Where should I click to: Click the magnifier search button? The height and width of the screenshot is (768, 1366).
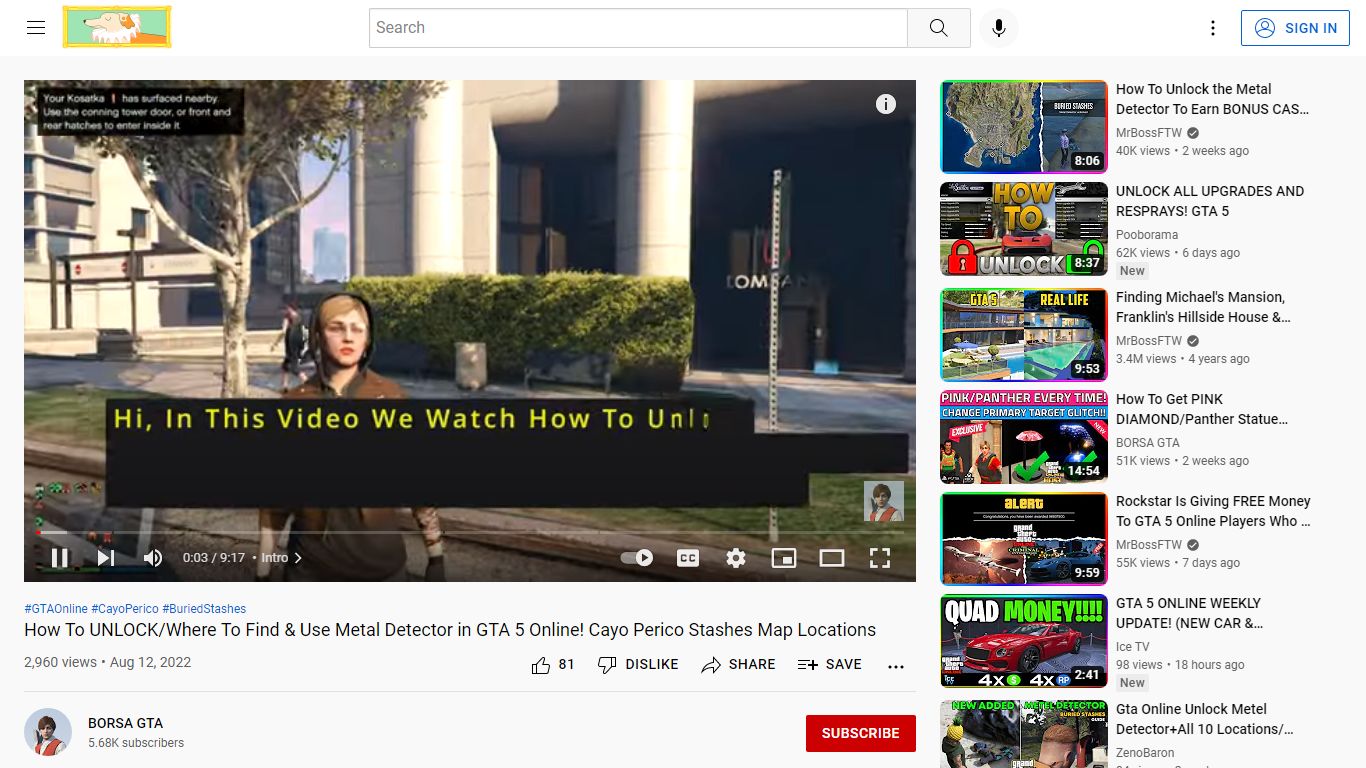coord(938,28)
